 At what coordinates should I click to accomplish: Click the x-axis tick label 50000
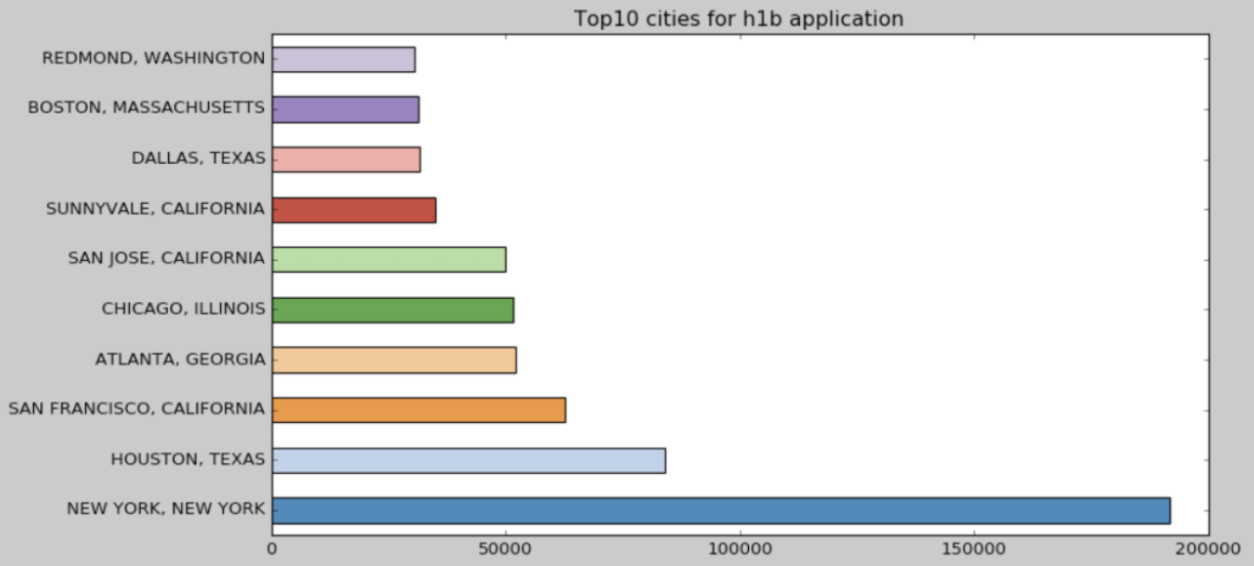pos(506,549)
